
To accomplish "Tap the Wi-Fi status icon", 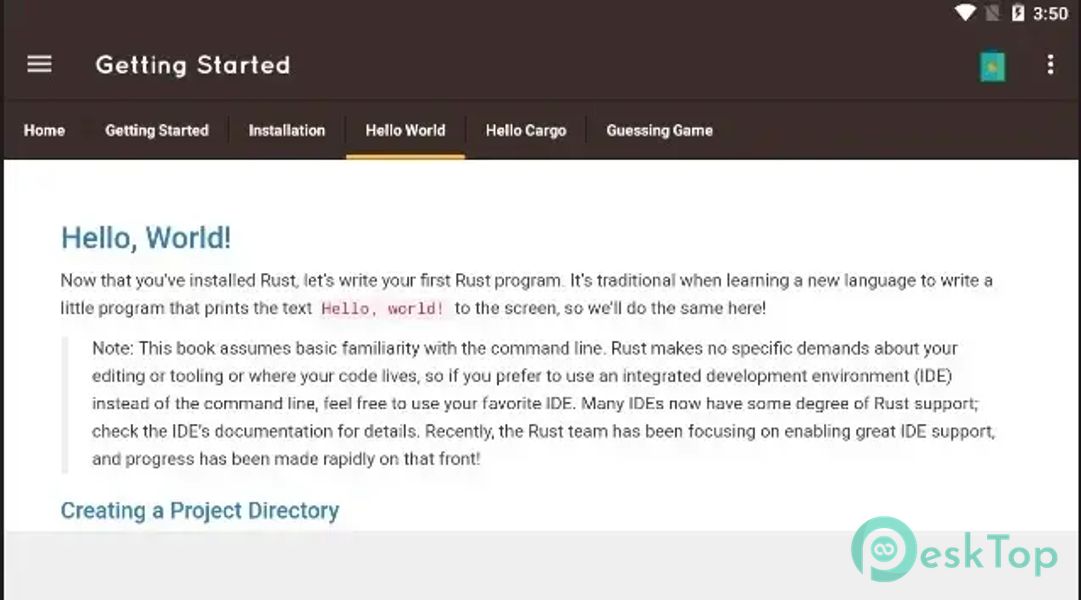I will (x=965, y=13).
